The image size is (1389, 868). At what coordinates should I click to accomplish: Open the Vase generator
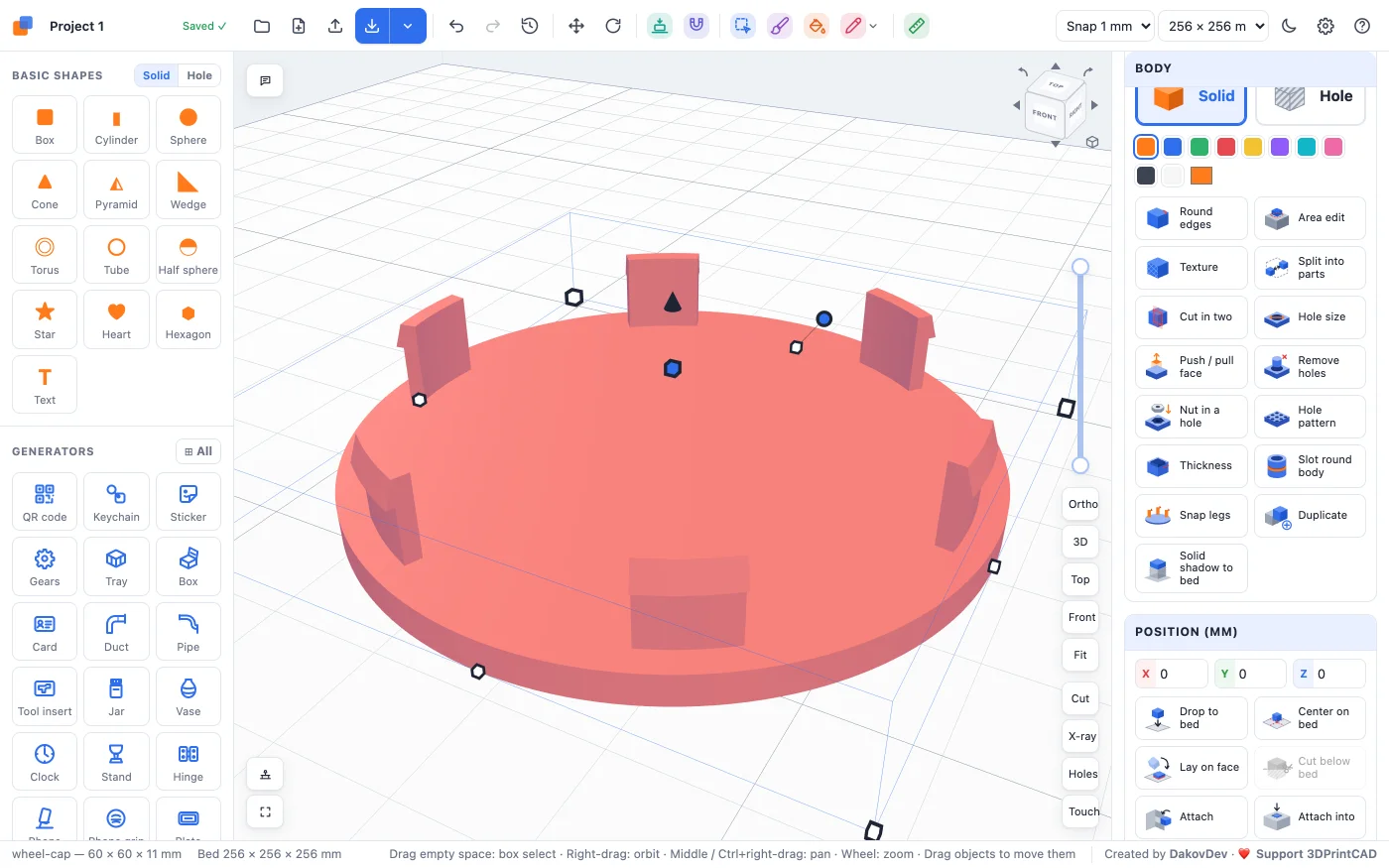pos(189,697)
